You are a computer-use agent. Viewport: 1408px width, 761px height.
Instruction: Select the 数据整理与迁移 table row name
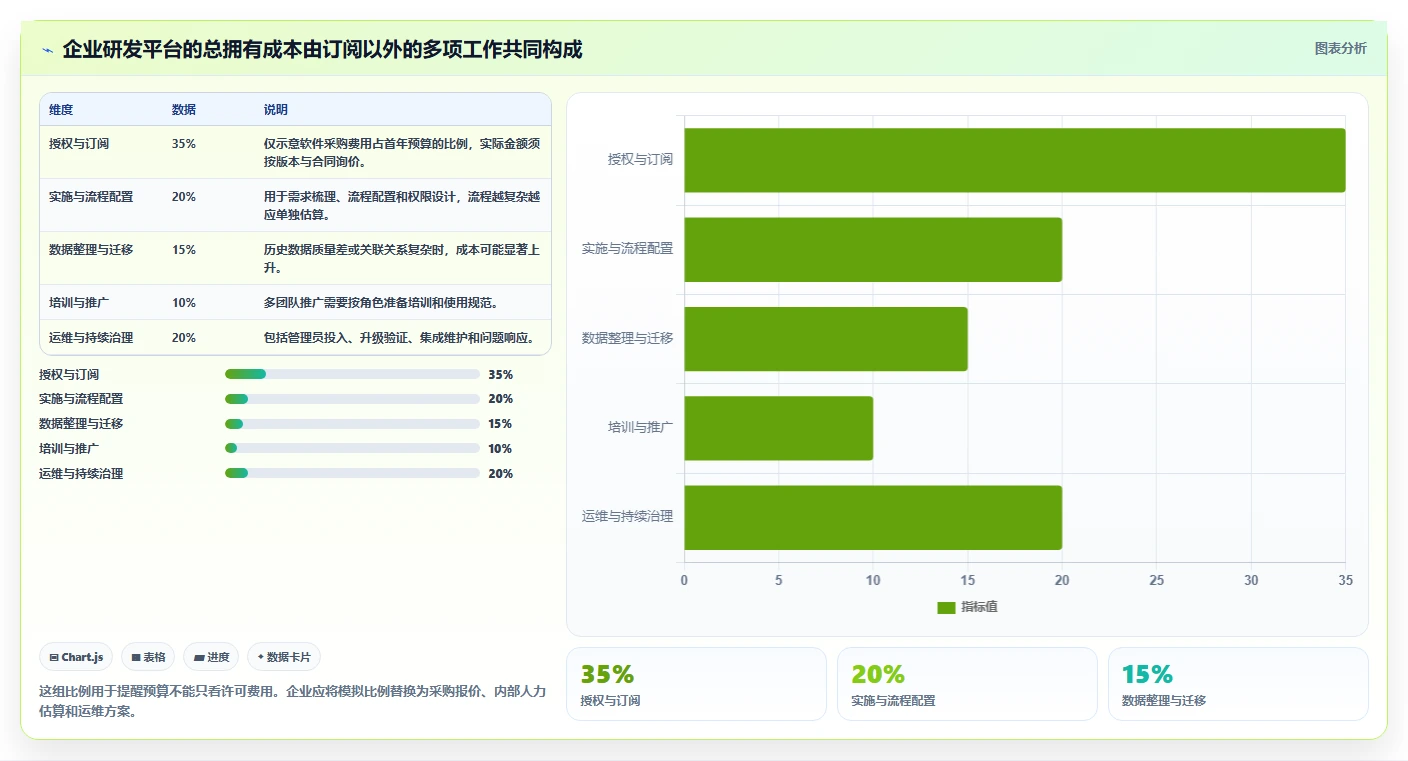pos(91,250)
